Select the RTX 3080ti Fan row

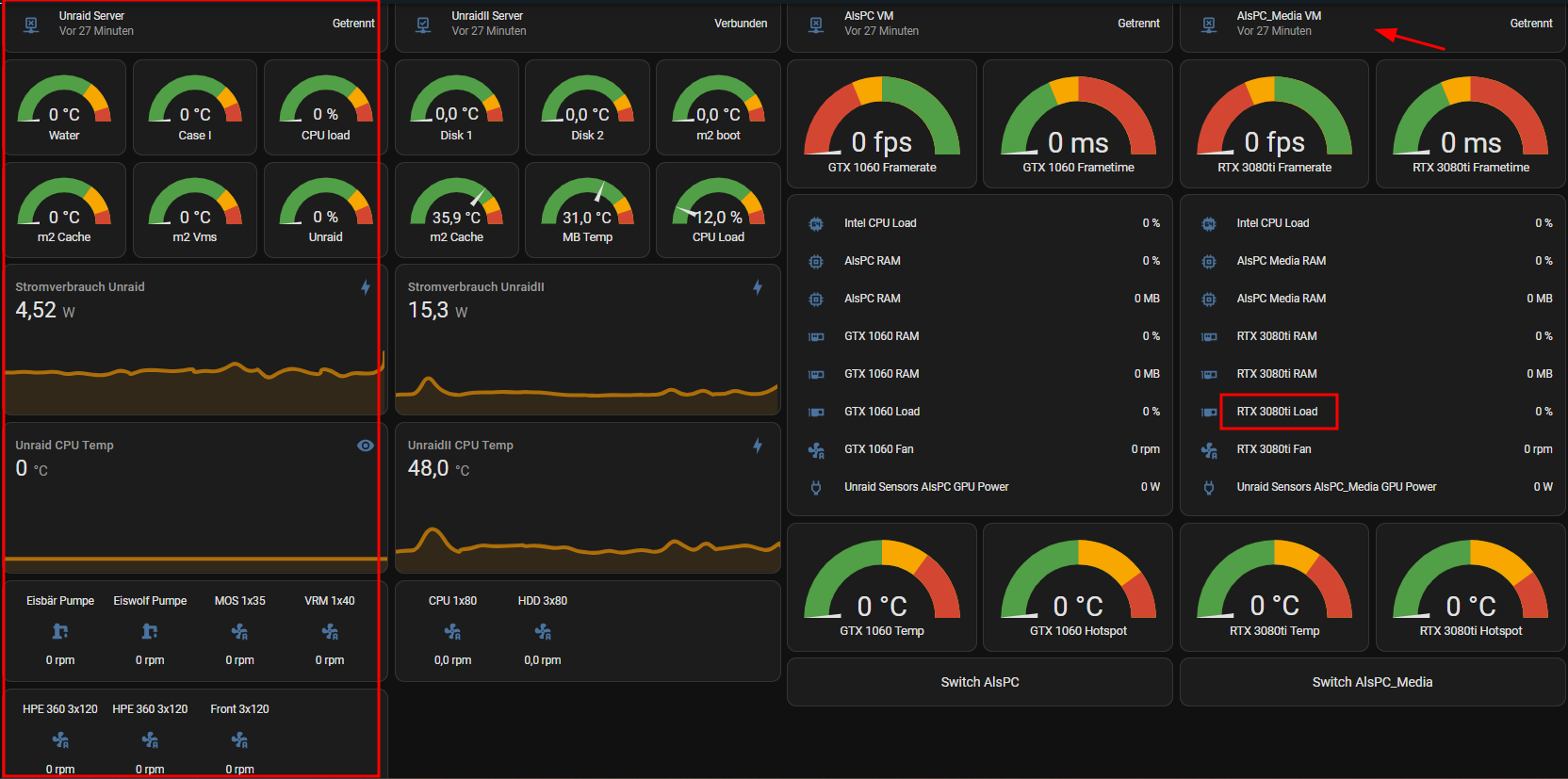pos(1372,449)
